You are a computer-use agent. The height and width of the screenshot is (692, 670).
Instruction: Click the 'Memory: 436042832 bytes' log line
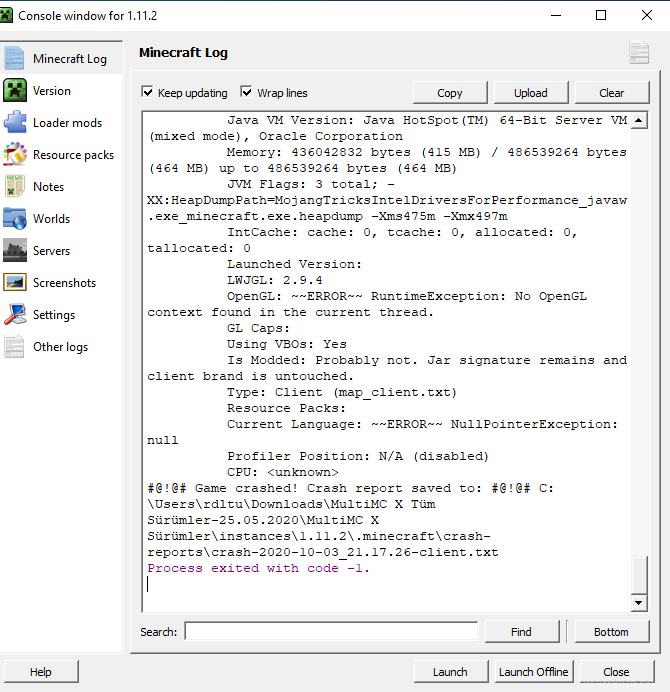pyautogui.click(x=426, y=152)
